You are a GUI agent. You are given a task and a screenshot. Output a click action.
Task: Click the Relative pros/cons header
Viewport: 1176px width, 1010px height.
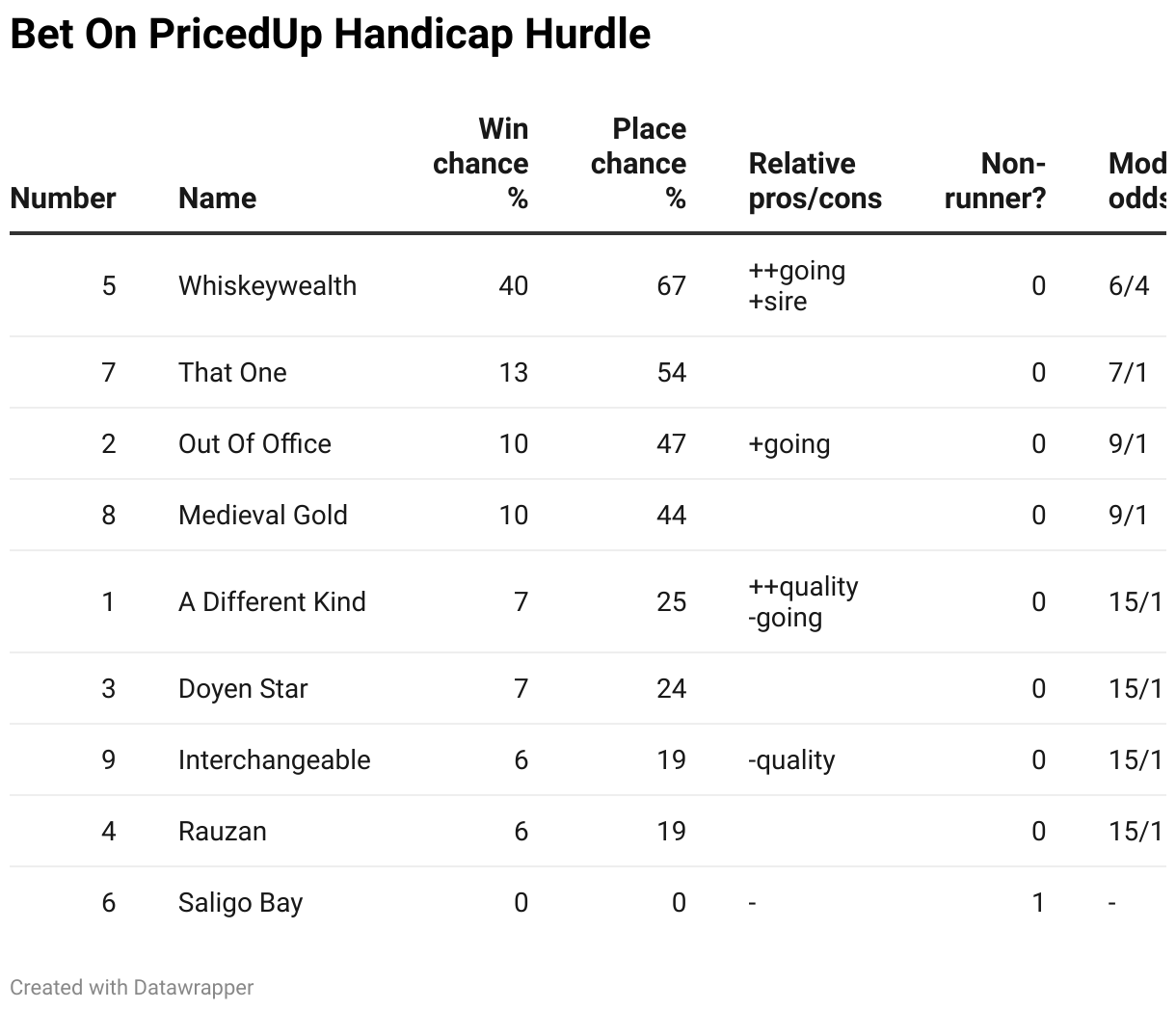815,181
